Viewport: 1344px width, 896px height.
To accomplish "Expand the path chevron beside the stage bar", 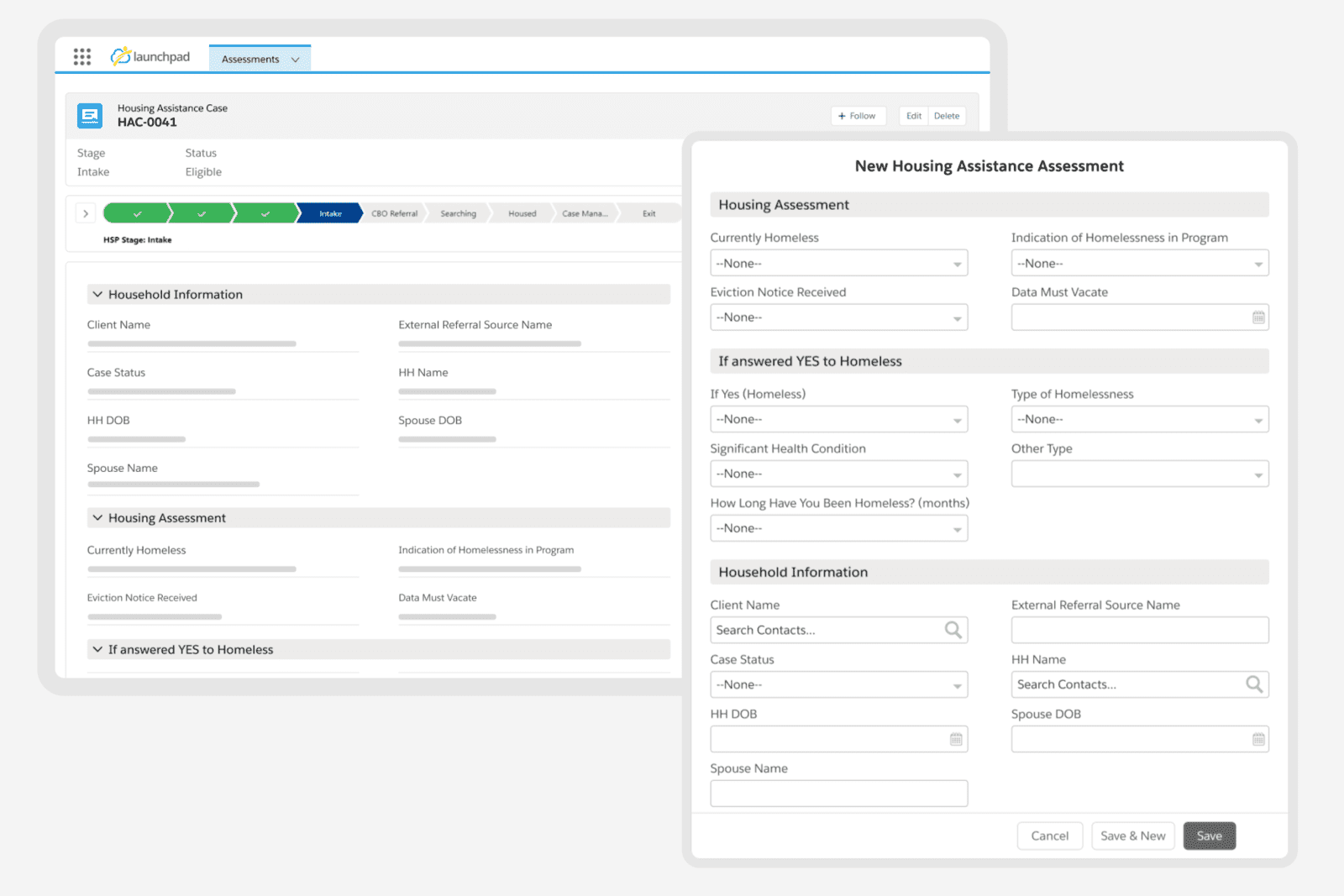I will (x=85, y=213).
